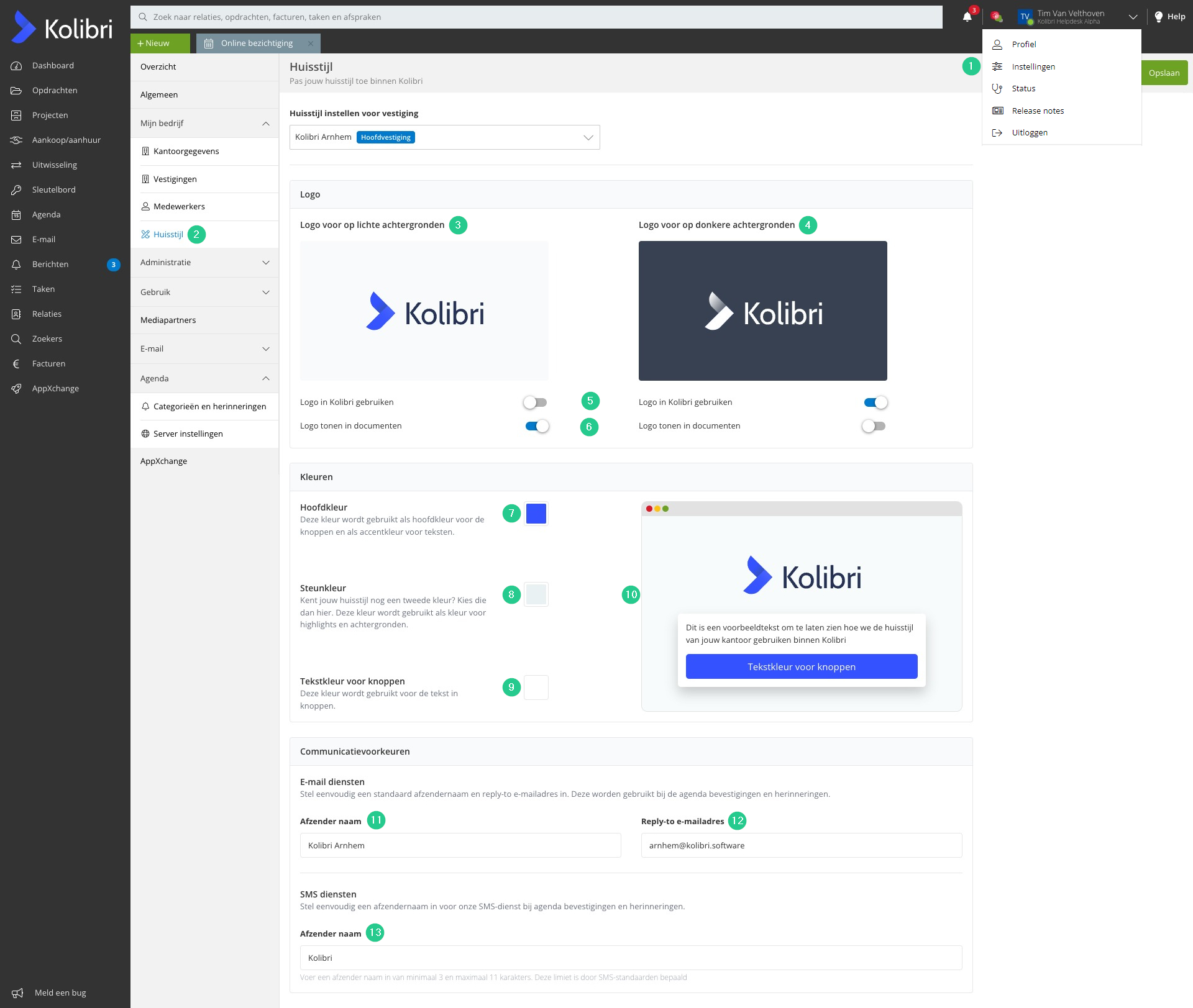
Task: Click the Kolibri logo in top left
Action: pyautogui.click(x=62, y=27)
